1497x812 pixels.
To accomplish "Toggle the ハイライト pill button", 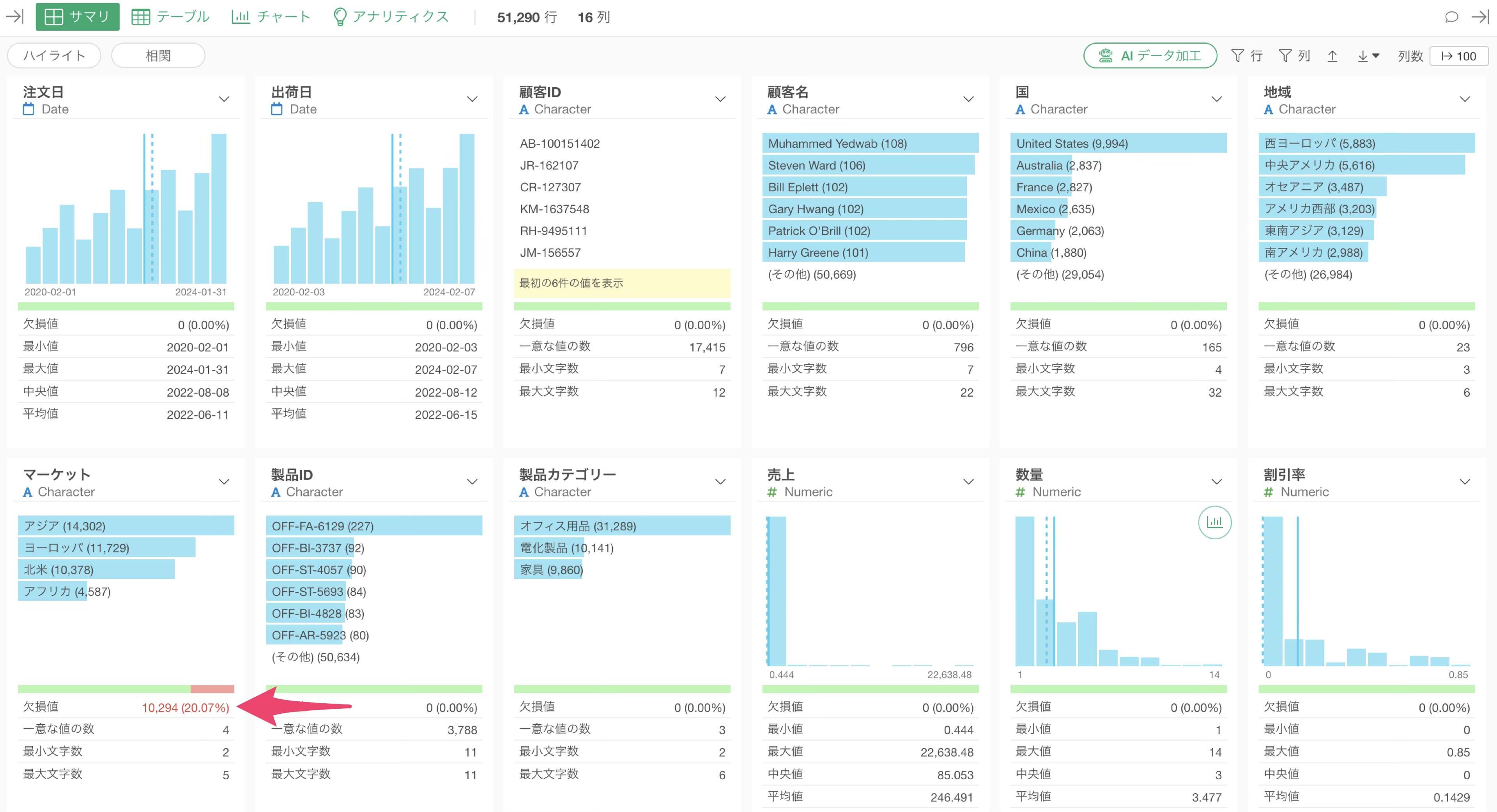I will click(x=54, y=56).
